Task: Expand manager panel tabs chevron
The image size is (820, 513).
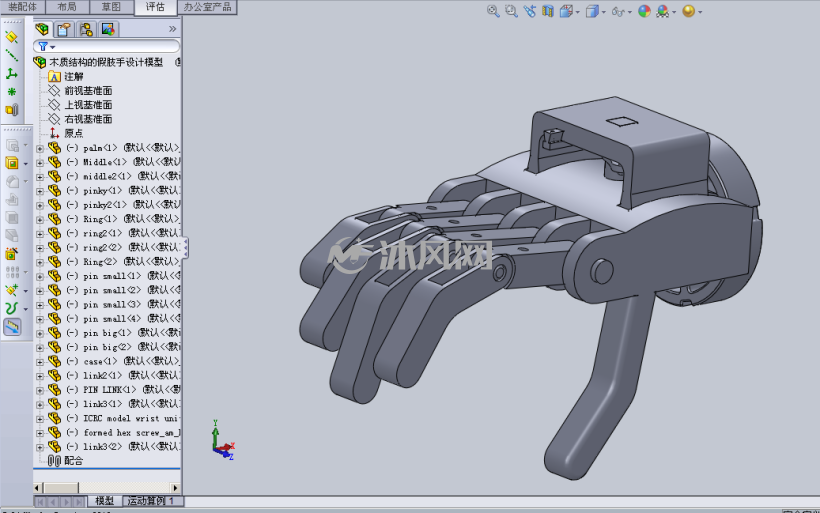Action: pyautogui.click(x=173, y=29)
